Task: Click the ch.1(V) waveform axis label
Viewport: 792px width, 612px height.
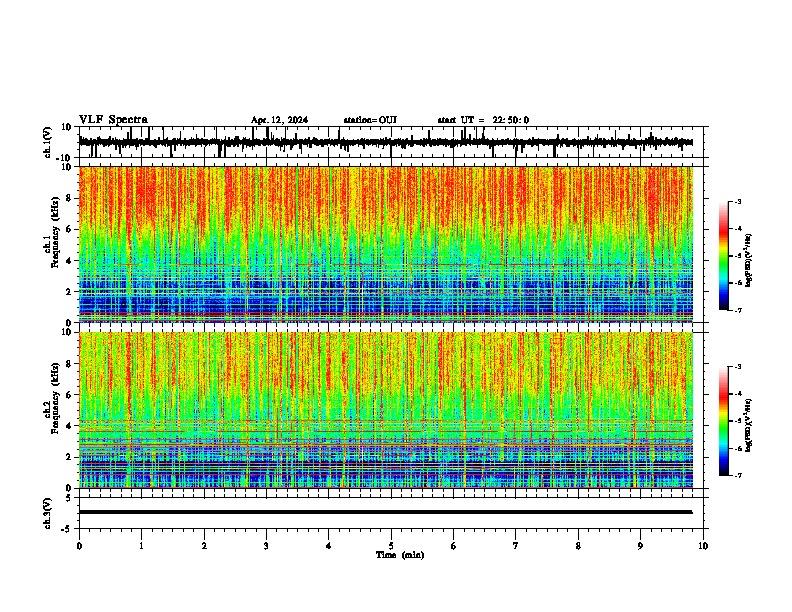Action: (48, 142)
